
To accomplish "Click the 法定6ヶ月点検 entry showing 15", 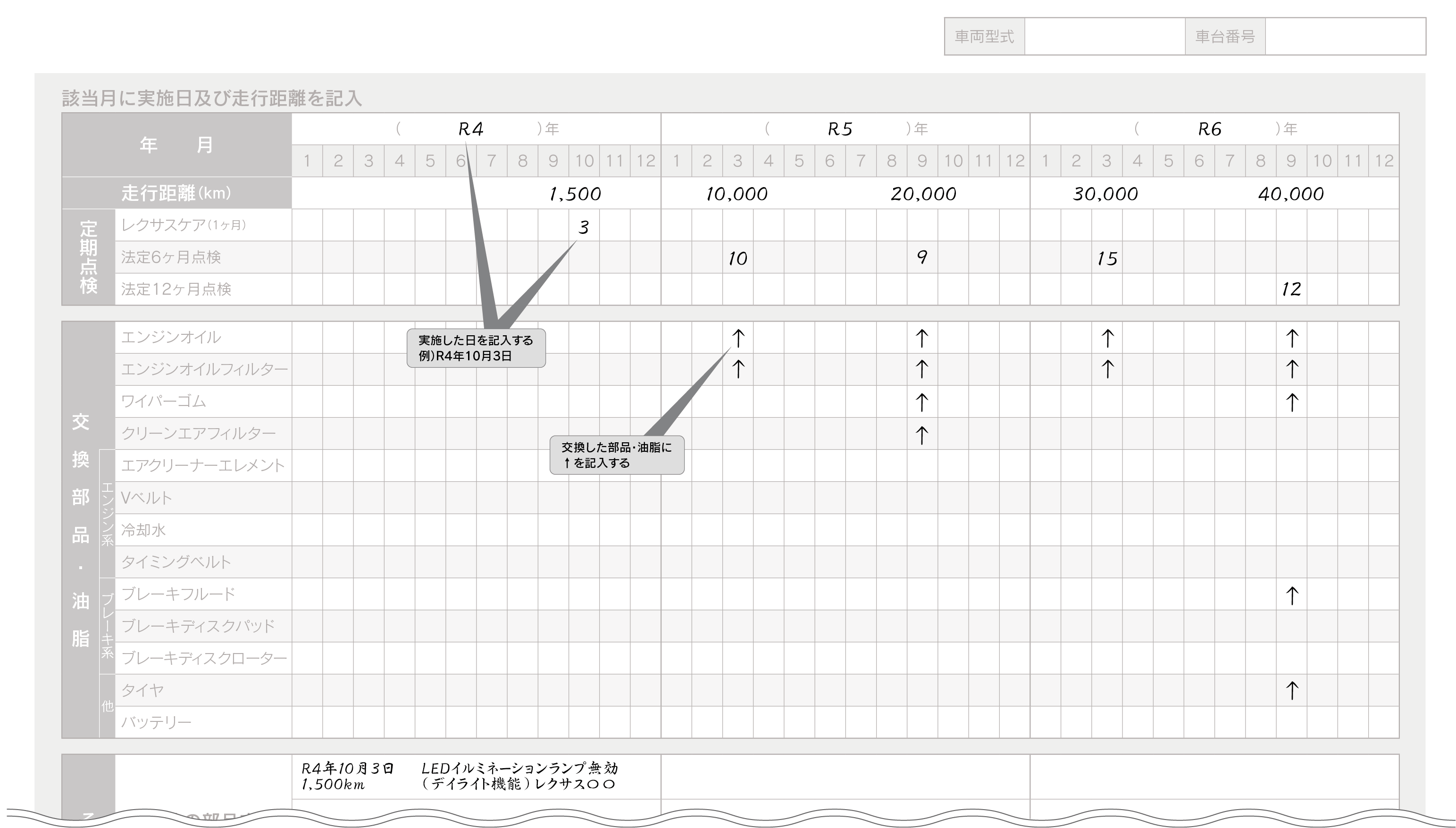I will click(1107, 259).
